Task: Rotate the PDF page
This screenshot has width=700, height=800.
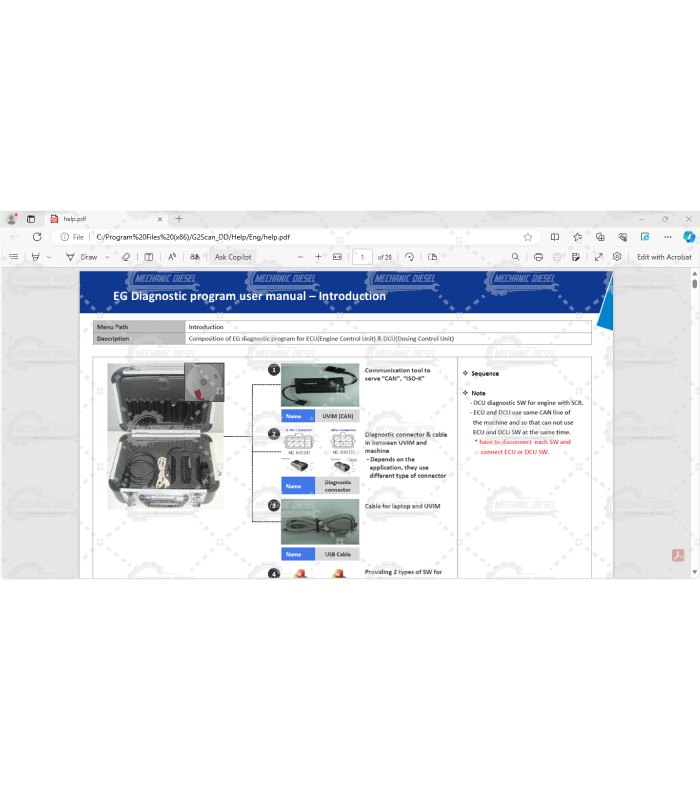Action: tap(409, 257)
